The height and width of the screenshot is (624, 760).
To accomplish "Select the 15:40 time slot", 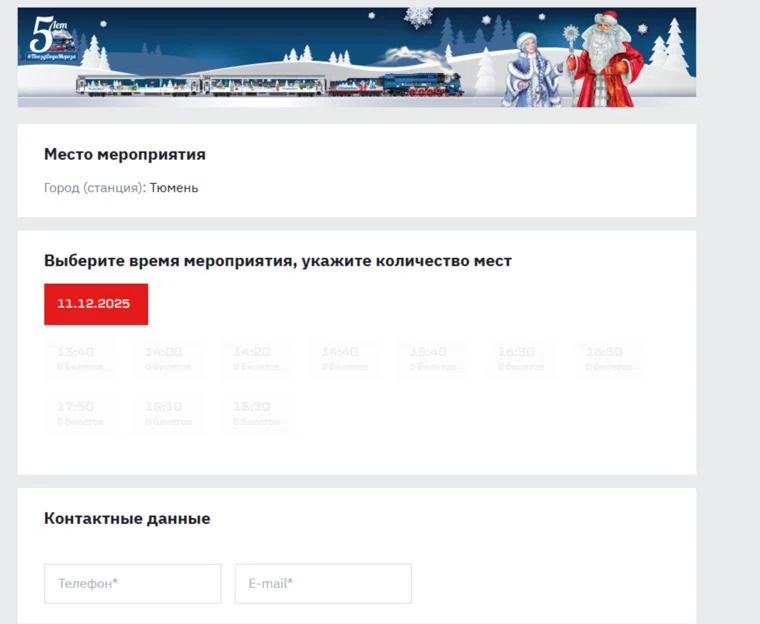I will pyautogui.click(x=433, y=359).
